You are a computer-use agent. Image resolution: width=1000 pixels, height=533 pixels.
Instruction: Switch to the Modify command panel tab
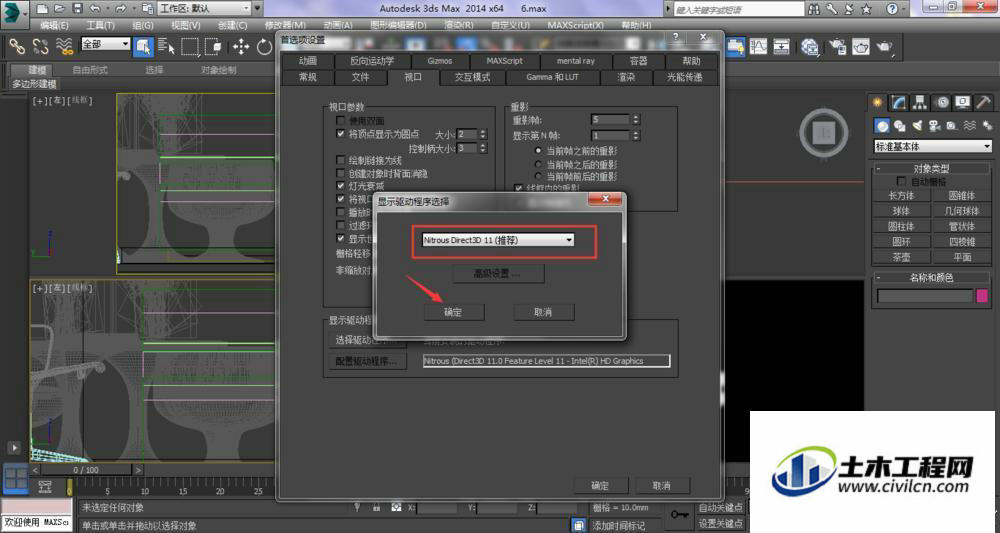click(899, 102)
